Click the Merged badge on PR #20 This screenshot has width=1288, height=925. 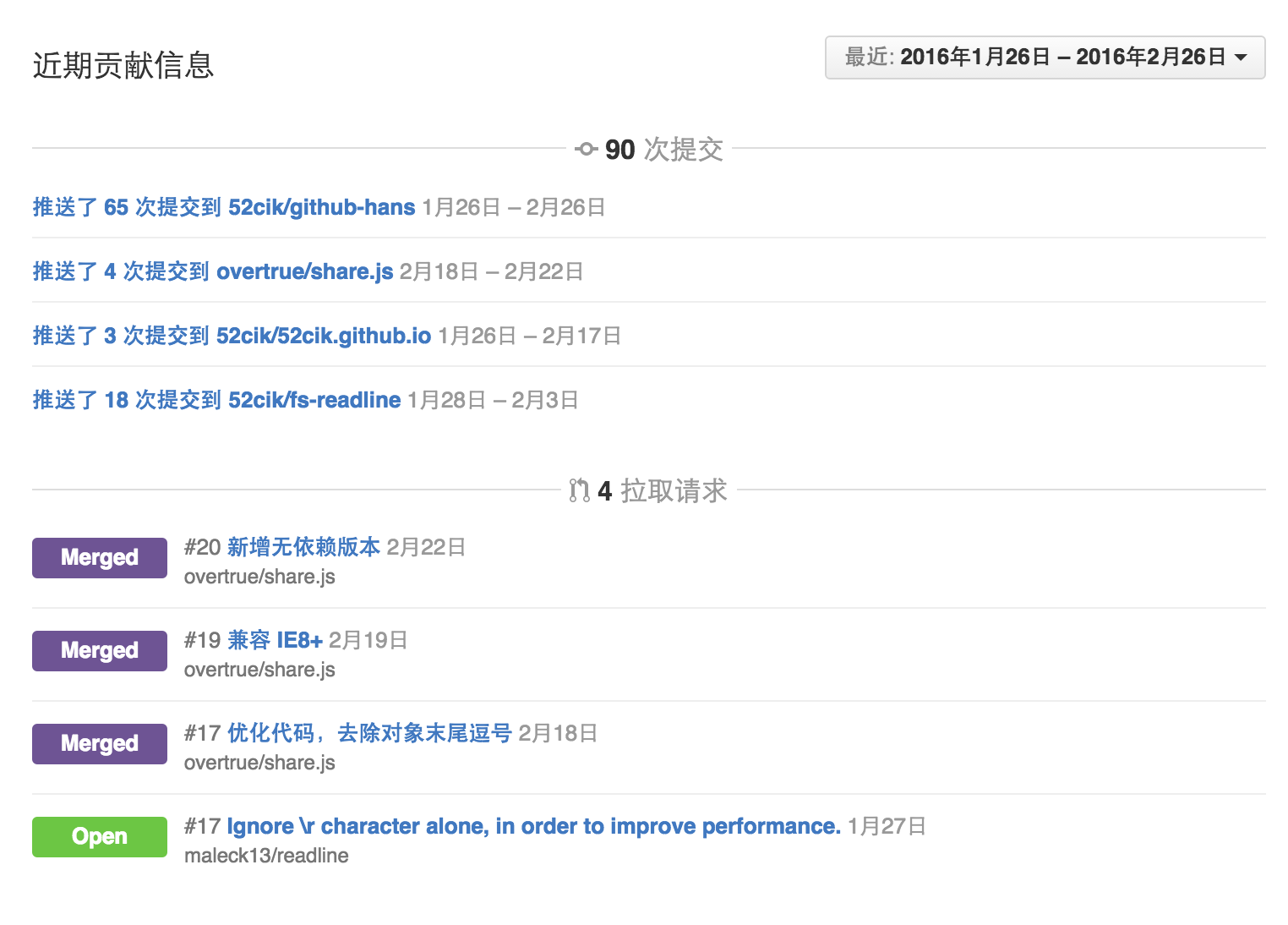tap(99, 557)
